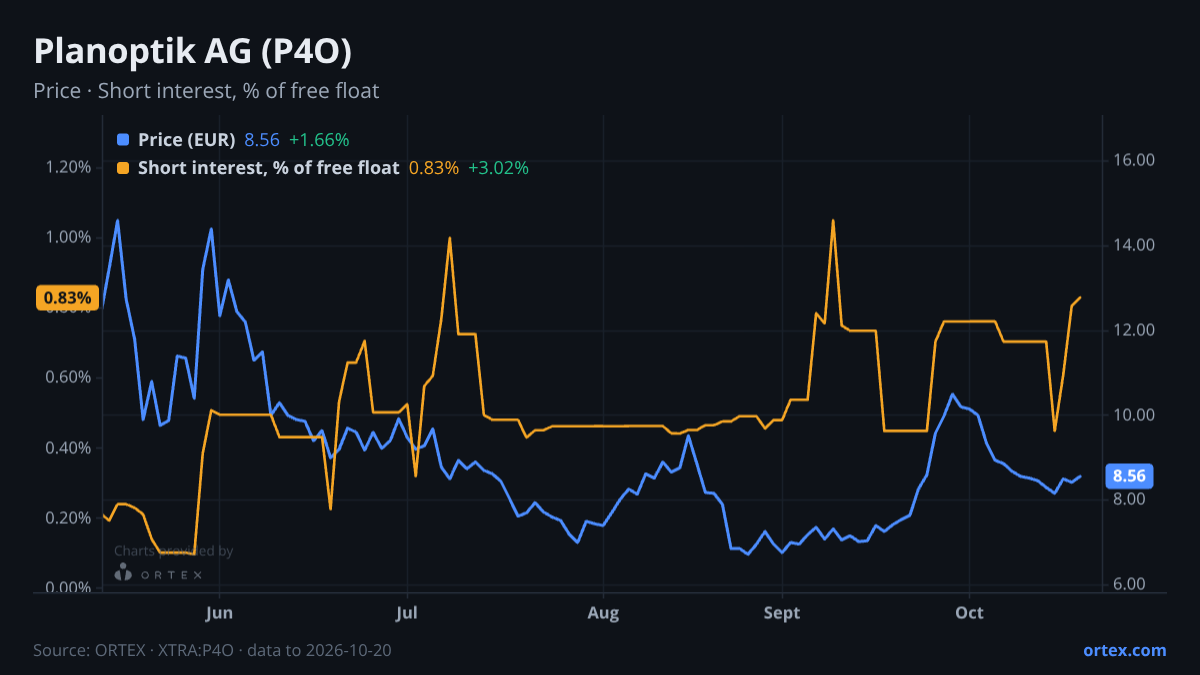Click the 8.56 price value in the legend
The image size is (1200, 675).
(262, 140)
